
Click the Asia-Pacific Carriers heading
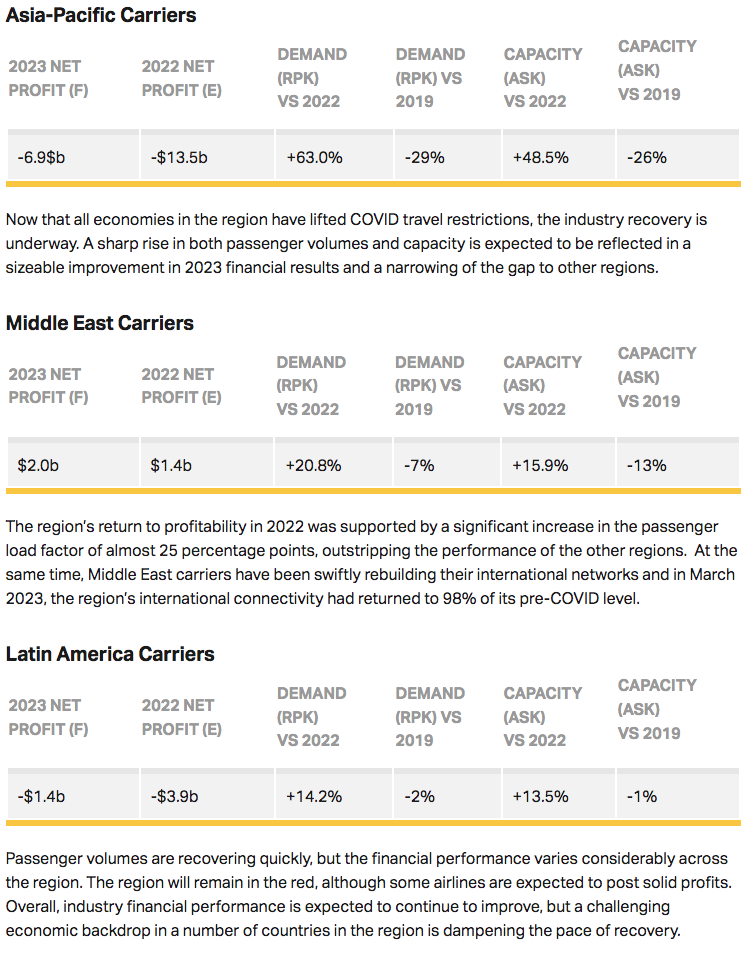101,15
